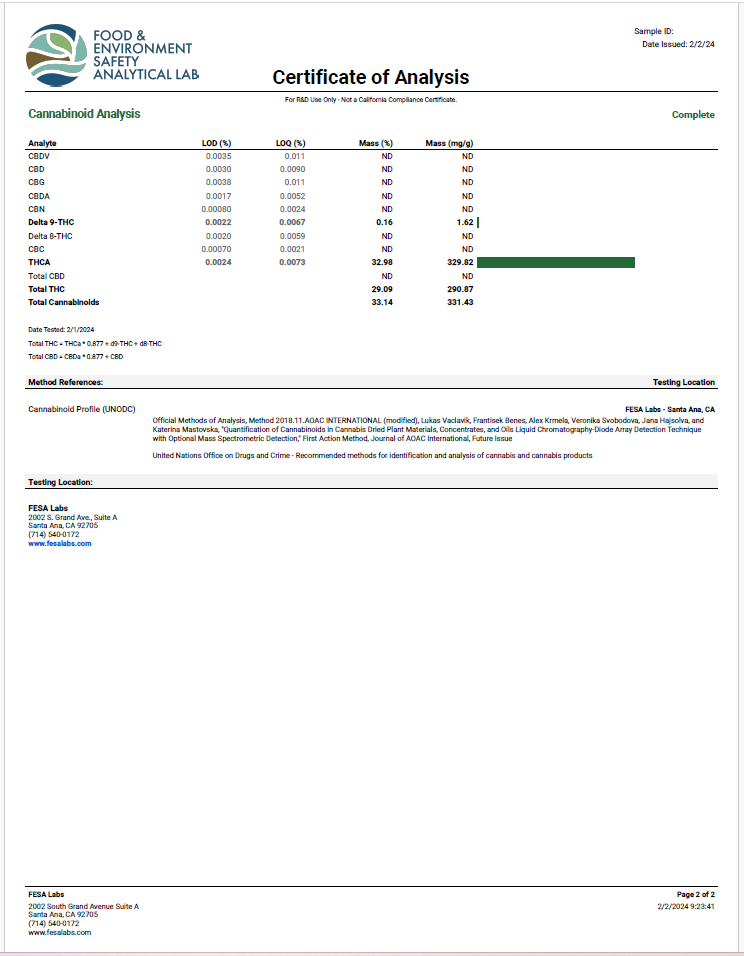Click the Cannabinoid Analysis section heading
This screenshot has width=744, height=956.
(x=84, y=114)
